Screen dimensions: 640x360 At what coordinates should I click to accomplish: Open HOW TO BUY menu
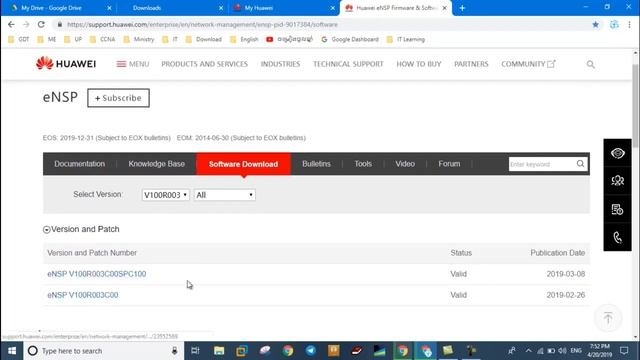419,64
